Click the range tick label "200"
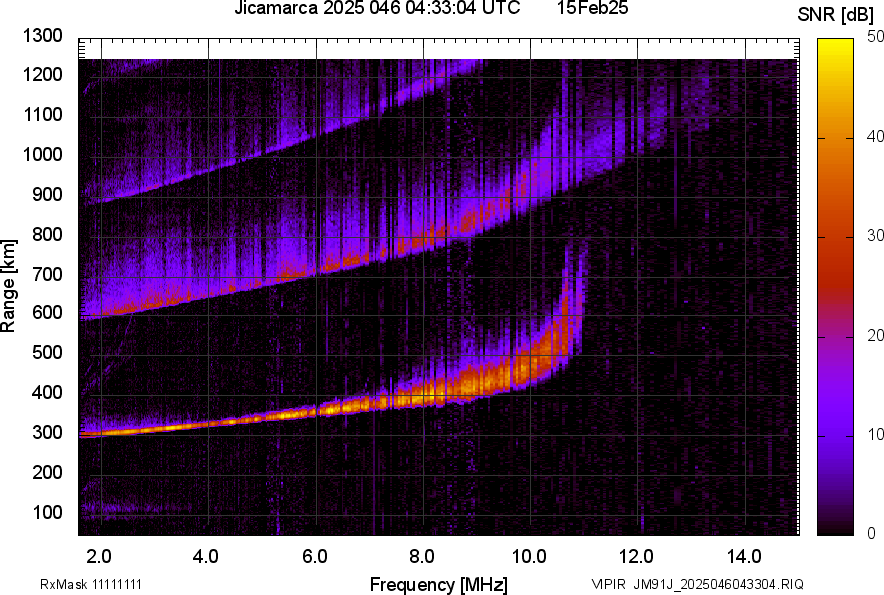Viewport: 884px width, 595px height. [x=47, y=473]
